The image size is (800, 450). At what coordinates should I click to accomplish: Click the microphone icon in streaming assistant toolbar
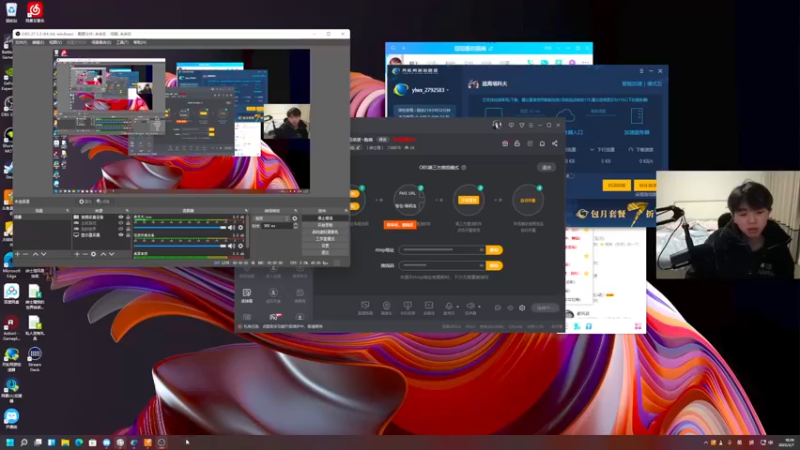tap(448, 306)
